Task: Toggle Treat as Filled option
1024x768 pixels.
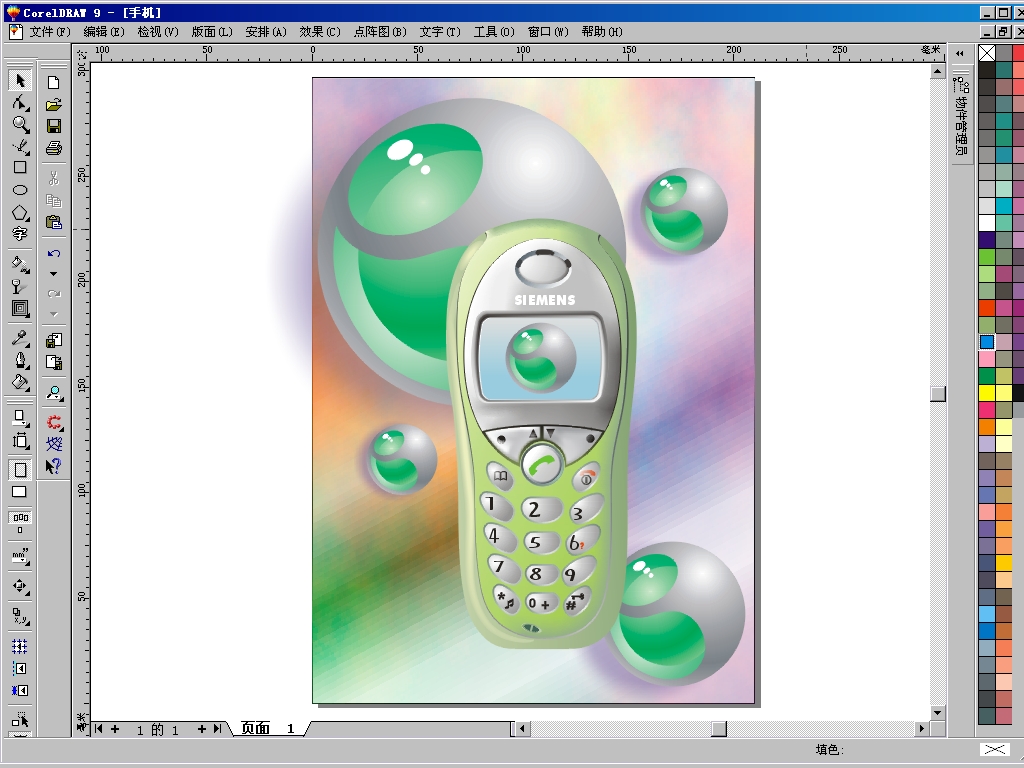Action: (x=20, y=720)
